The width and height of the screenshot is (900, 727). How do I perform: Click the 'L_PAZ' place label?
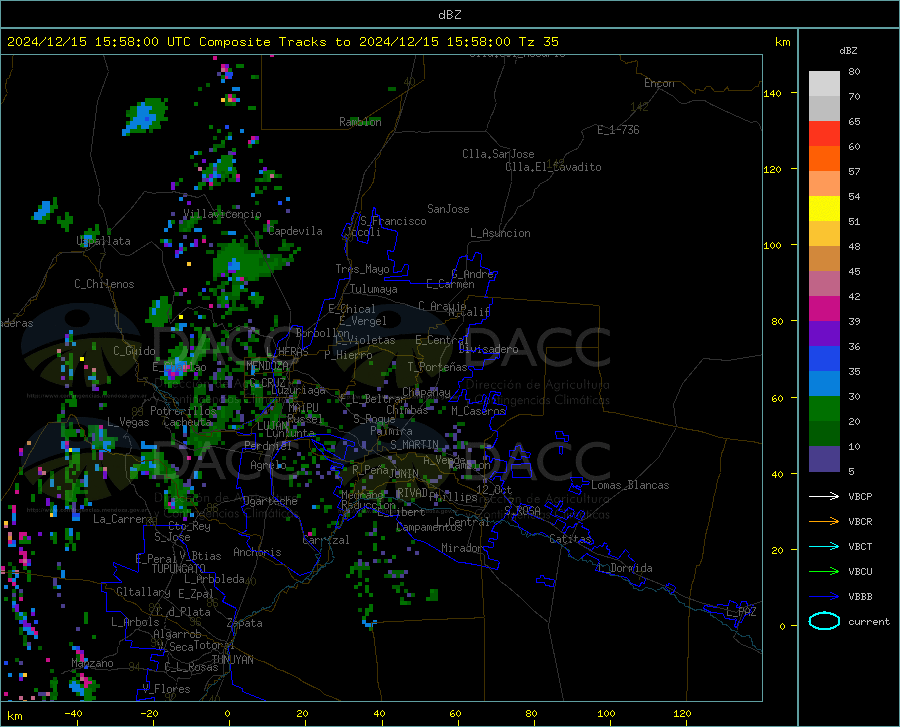[x=741, y=612]
